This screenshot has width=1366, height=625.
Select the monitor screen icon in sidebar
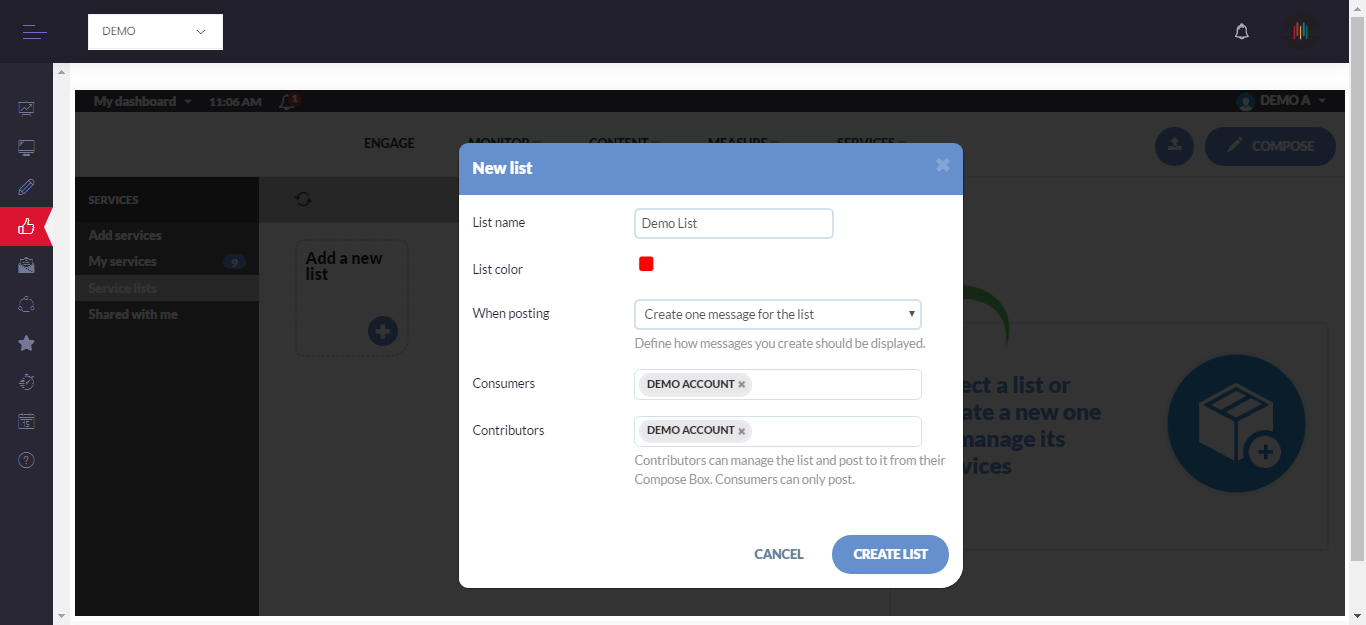(x=27, y=148)
